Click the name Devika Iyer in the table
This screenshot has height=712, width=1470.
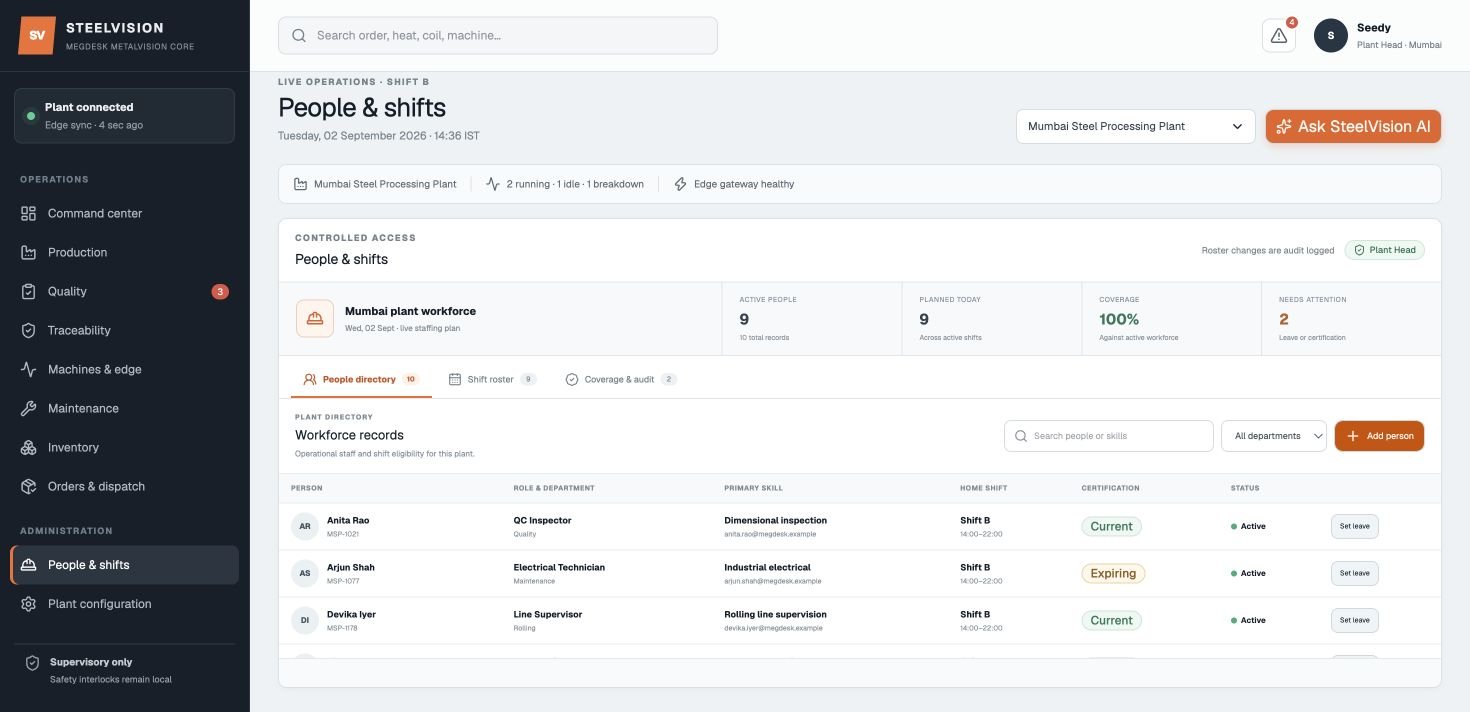pos(351,614)
